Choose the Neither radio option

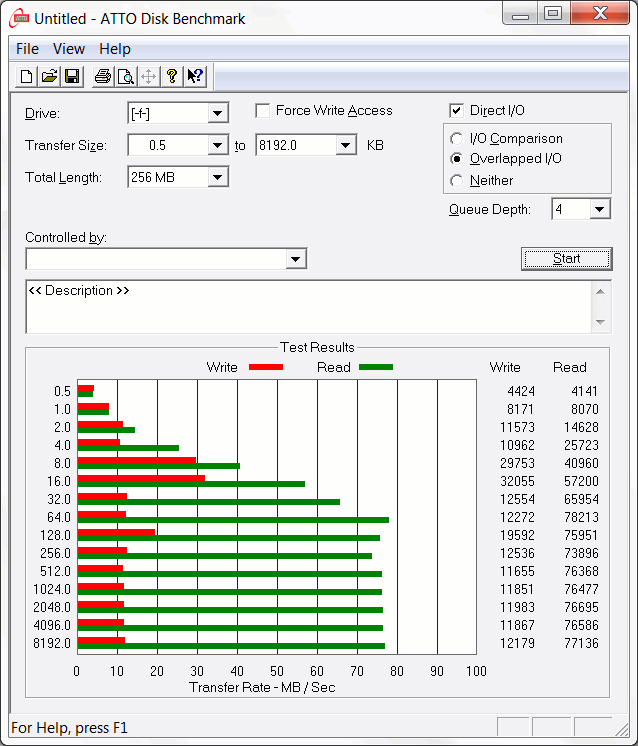457,181
